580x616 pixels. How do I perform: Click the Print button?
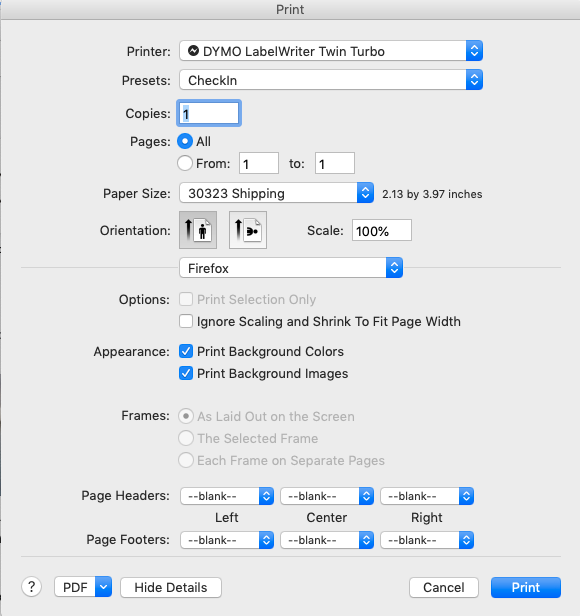tap(526, 587)
